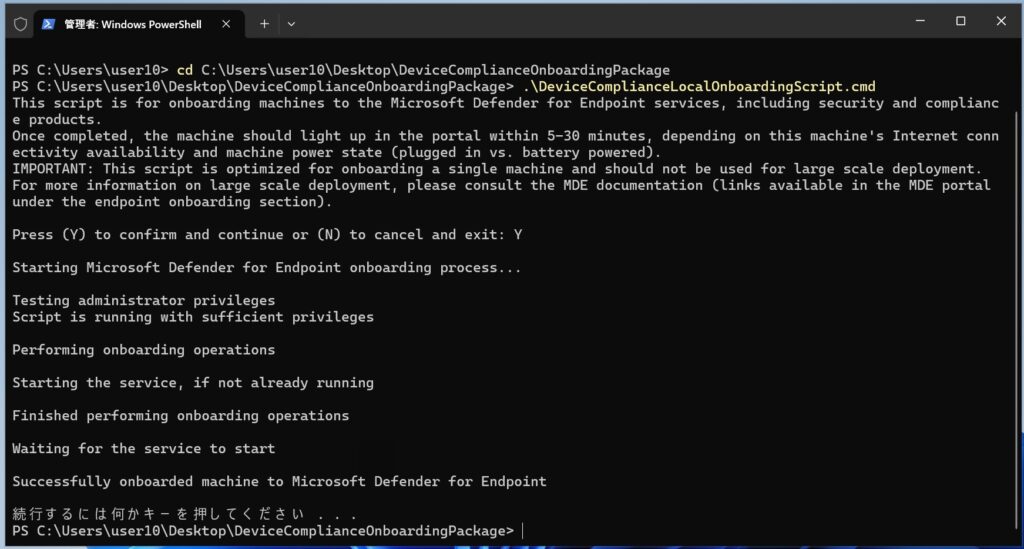Close the Windows PowerShell tab
The width and height of the screenshot is (1024, 549).
click(226, 24)
